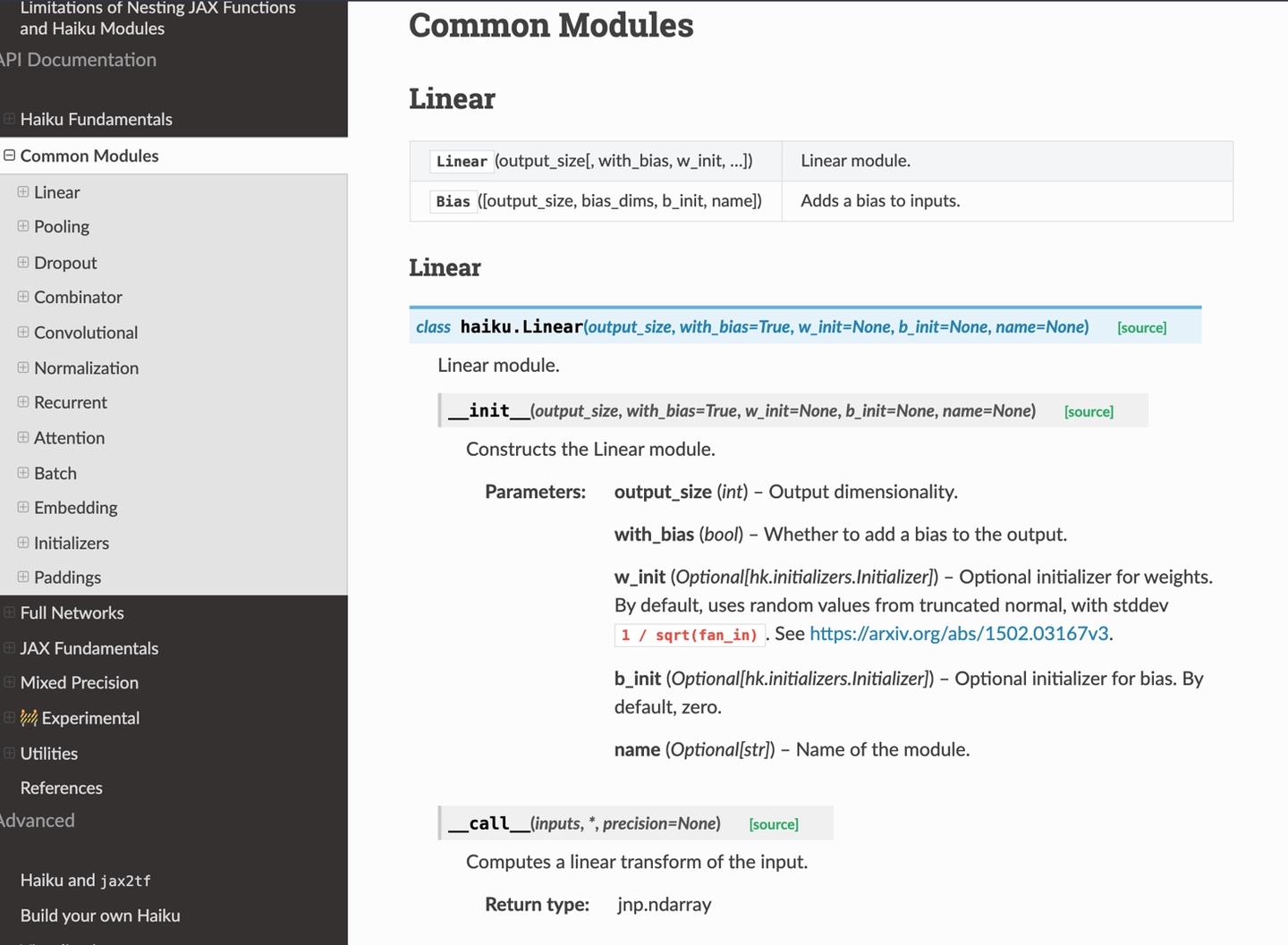This screenshot has width=1288, height=945.
Task: Expand the Dropout plus icon
Action: click(x=23, y=262)
